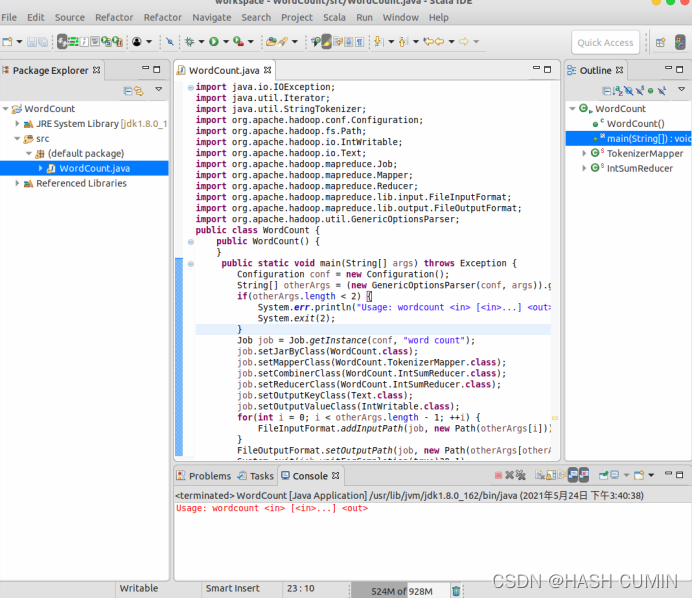Expand JRE System Library node
The height and width of the screenshot is (598, 692).
point(17,124)
